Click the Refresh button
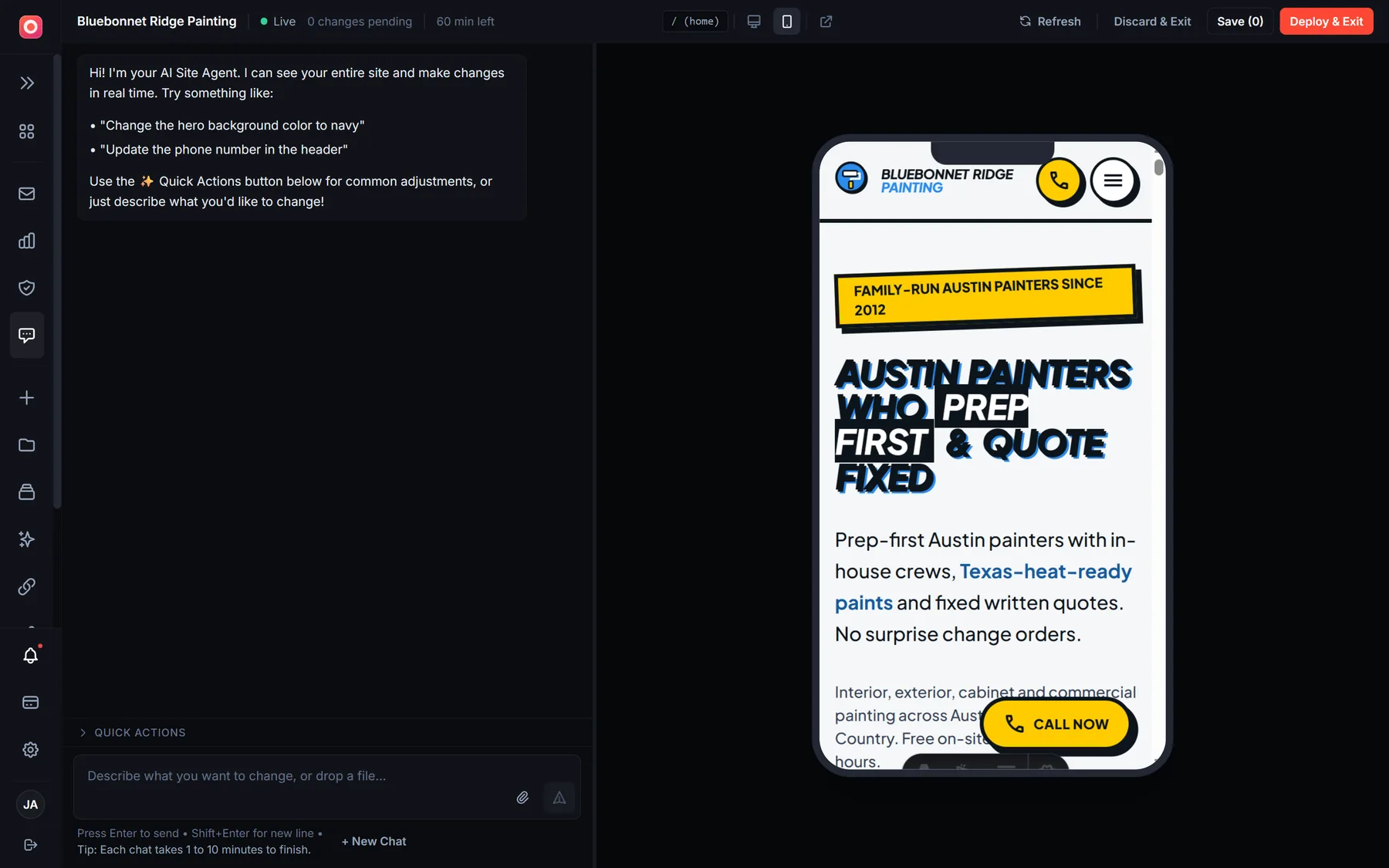This screenshot has width=1389, height=868. (x=1050, y=22)
